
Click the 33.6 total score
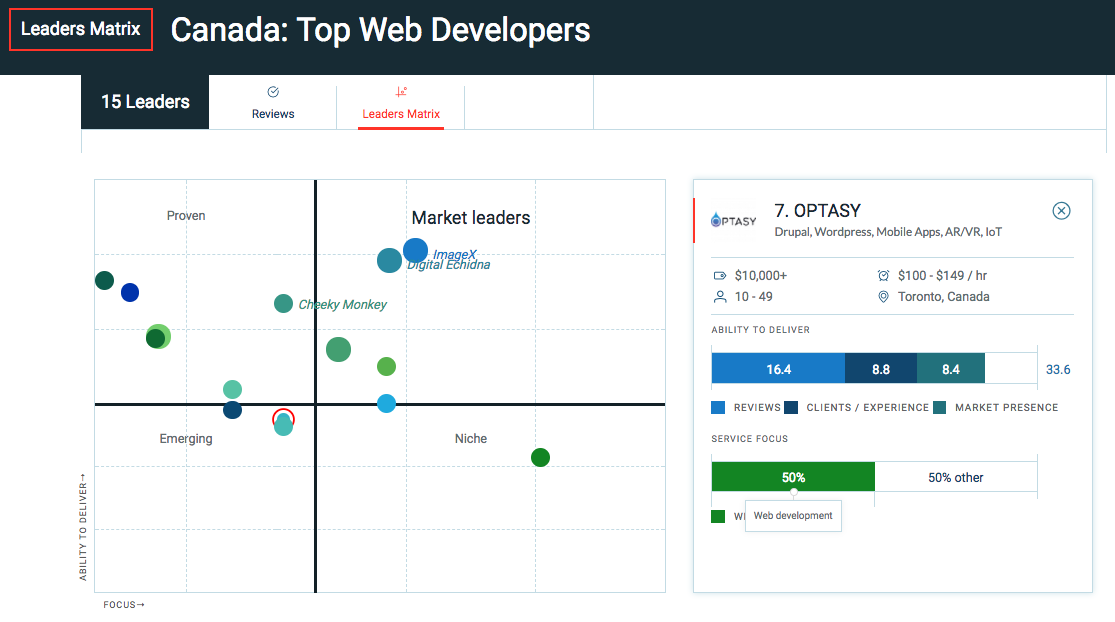[x=1057, y=370]
